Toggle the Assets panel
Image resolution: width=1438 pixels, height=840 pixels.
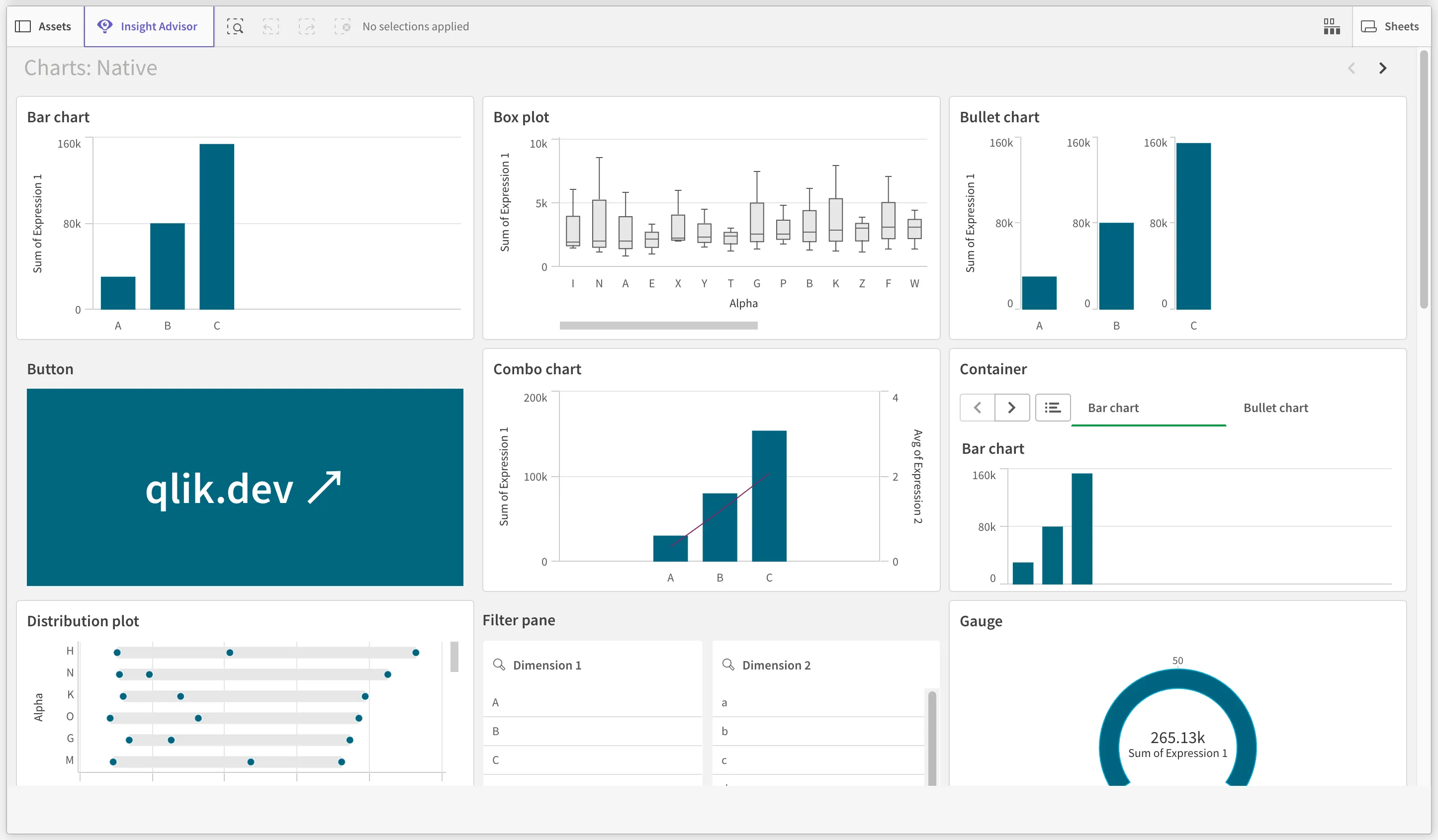pos(44,26)
